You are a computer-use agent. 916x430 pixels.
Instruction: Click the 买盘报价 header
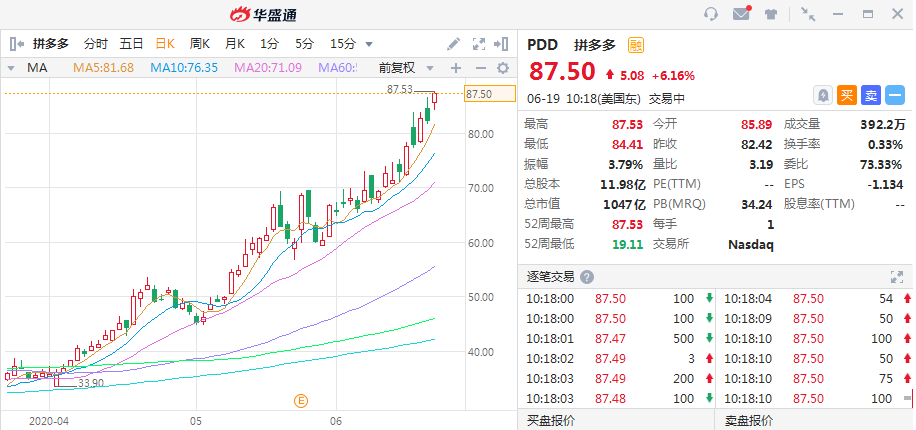click(551, 420)
